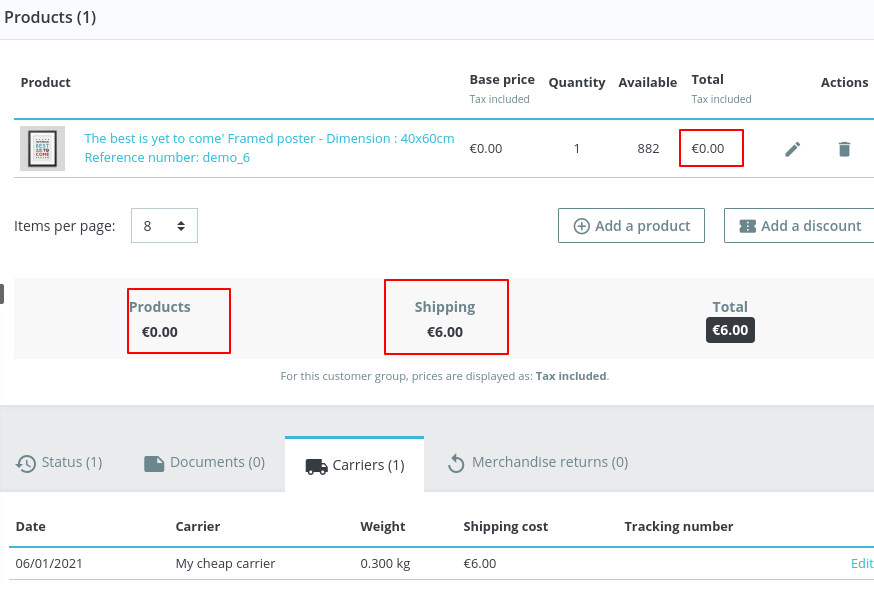Click the Merchandise returns arrow icon

click(x=456, y=462)
